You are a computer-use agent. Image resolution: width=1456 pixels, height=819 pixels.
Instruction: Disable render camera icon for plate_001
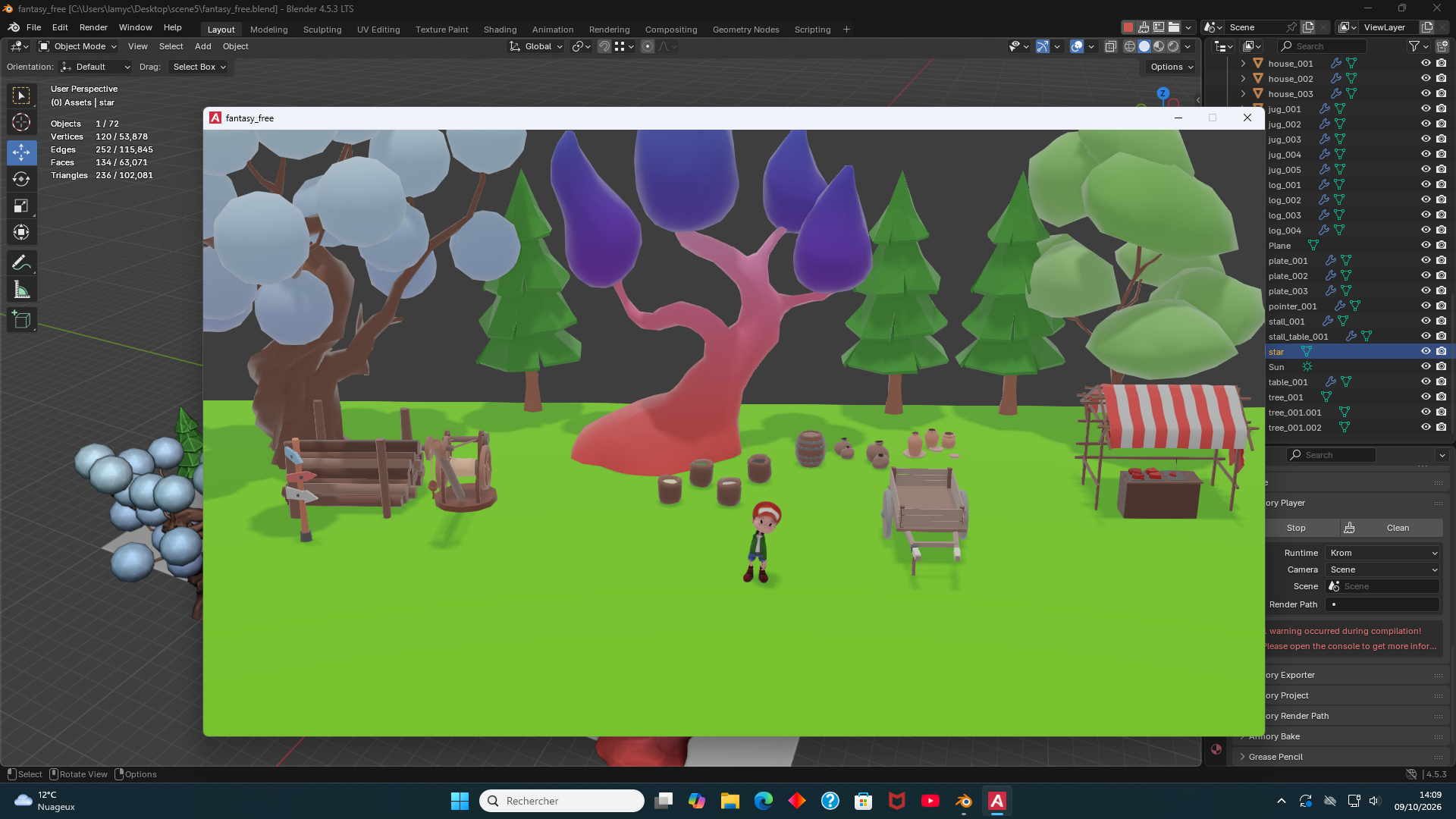point(1442,261)
